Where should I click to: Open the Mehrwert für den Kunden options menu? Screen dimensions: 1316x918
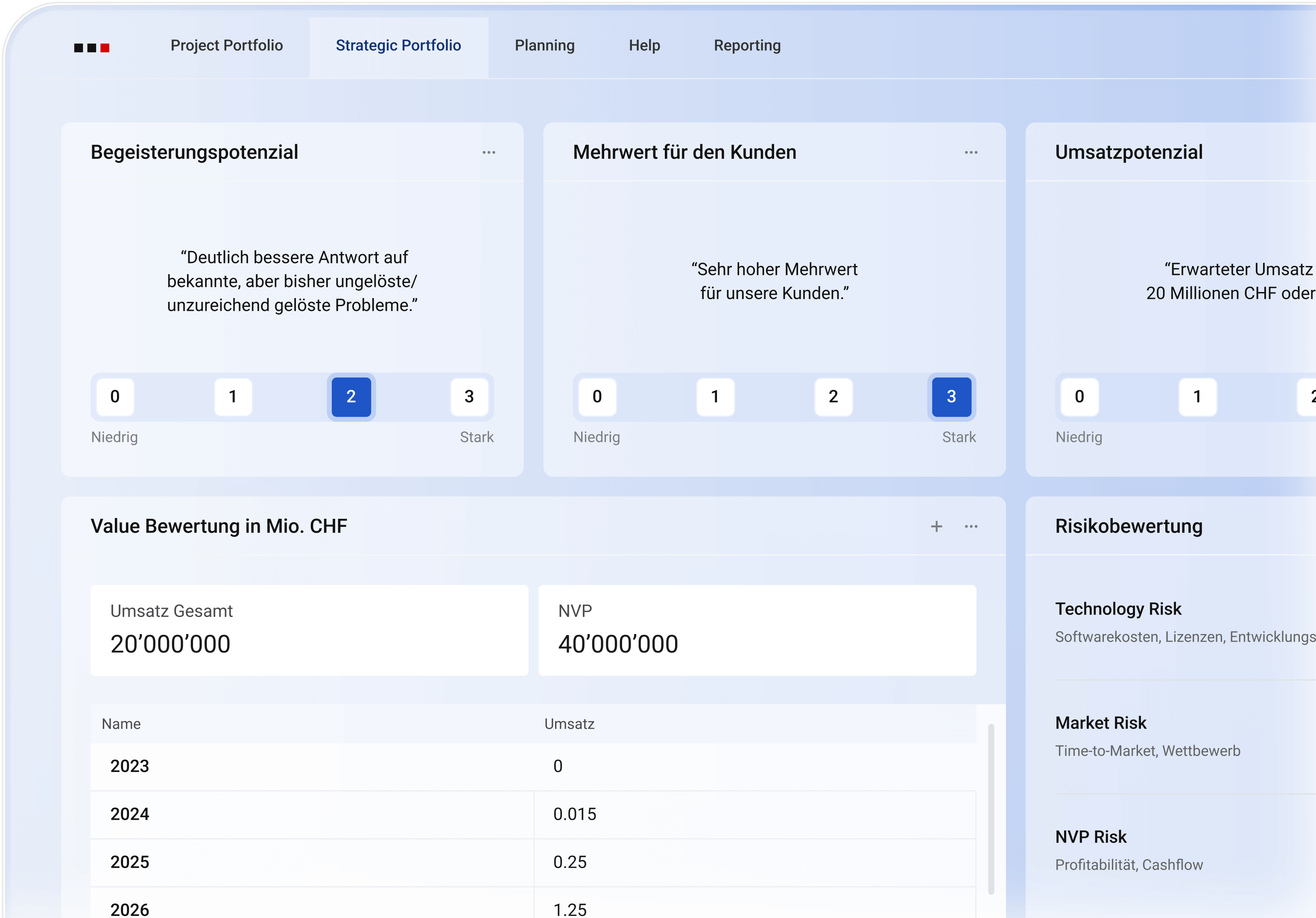(971, 151)
